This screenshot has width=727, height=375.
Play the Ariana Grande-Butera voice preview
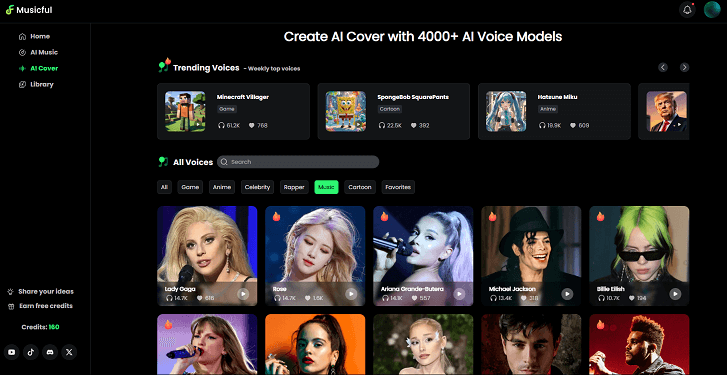[459, 293]
